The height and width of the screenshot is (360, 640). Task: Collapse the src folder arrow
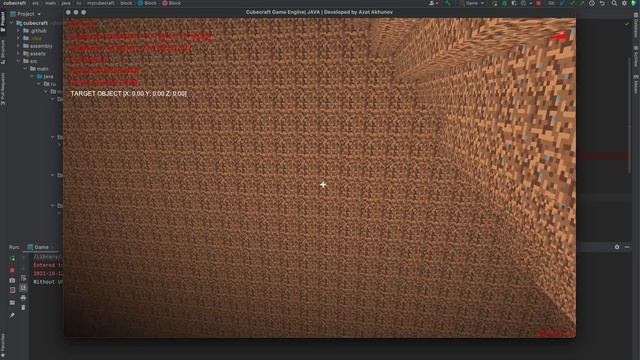pyautogui.click(x=18, y=61)
